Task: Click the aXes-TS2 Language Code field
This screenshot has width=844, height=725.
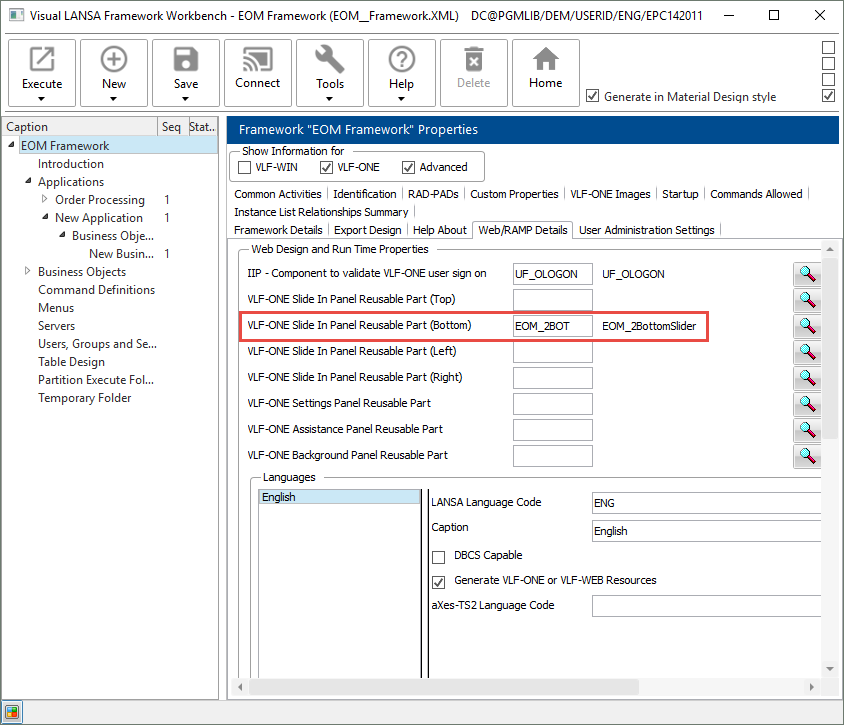Action: (706, 606)
